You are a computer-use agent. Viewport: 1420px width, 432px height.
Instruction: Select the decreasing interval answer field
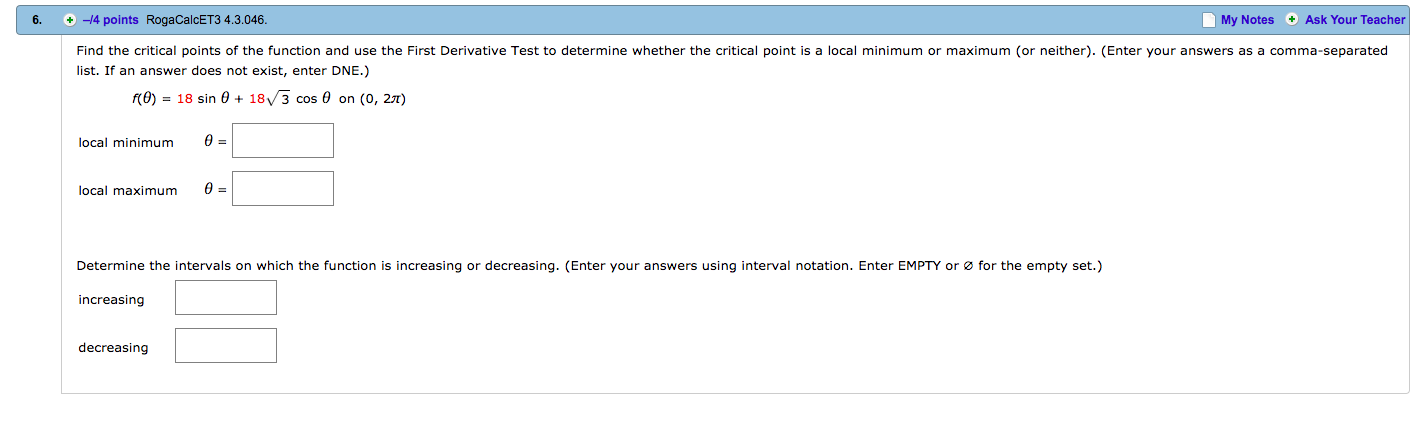(x=226, y=346)
